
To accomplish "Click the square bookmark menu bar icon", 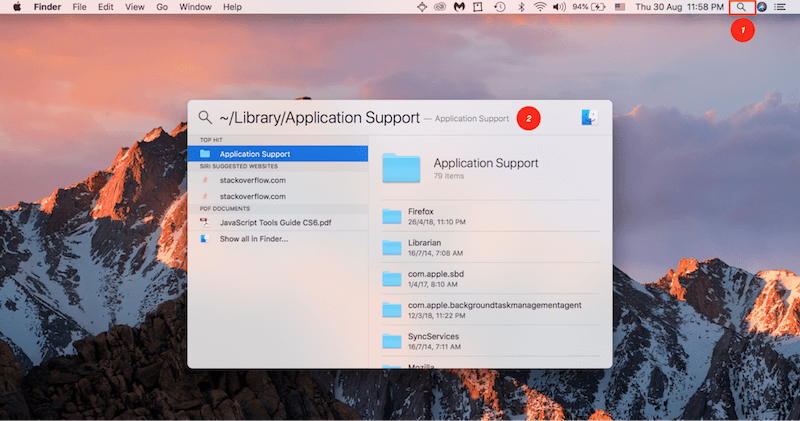I will (478, 7).
